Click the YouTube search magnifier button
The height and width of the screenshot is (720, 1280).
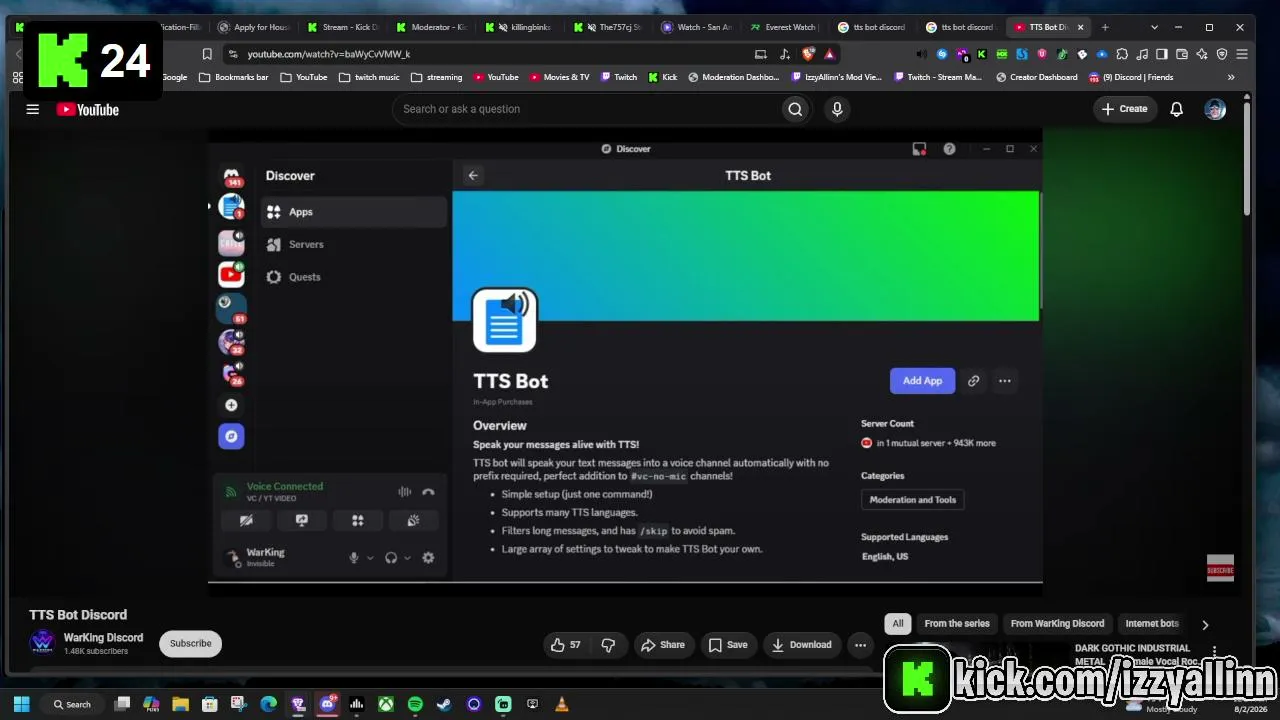click(795, 109)
